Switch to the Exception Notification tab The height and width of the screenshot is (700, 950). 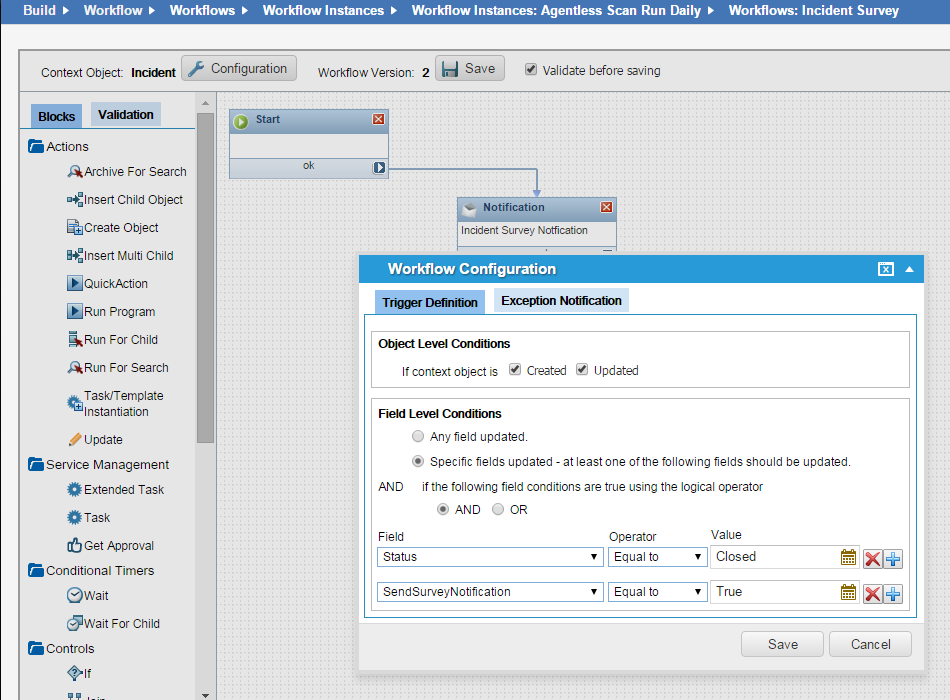561,301
